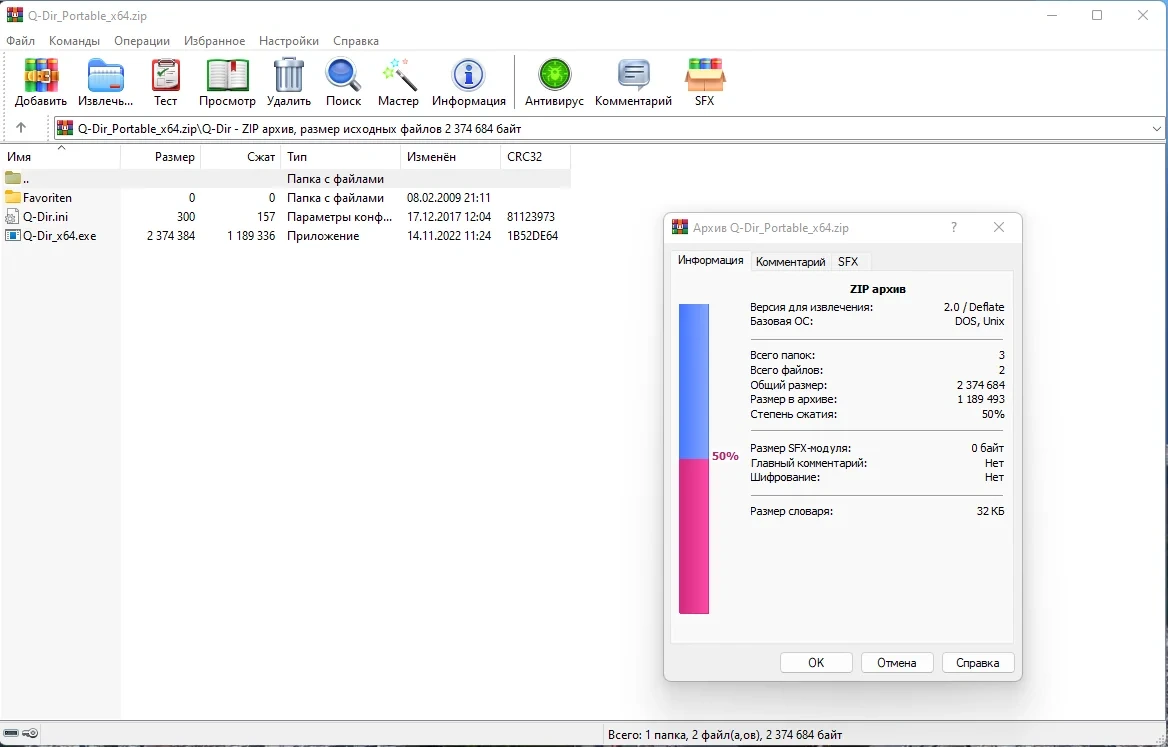Image resolution: width=1168 pixels, height=747 pixels.
Task: Switch to the Комментарий dialog tab
Action: click(x=790, y=261)
